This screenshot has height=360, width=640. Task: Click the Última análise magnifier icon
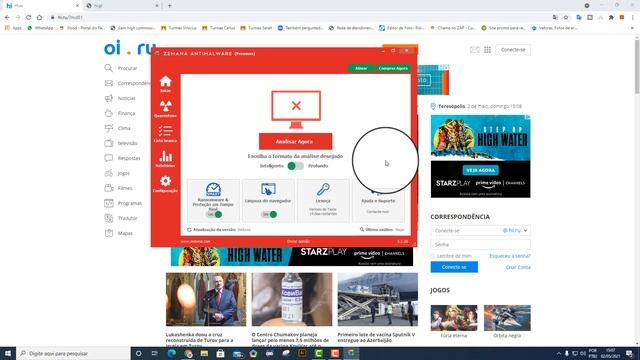(x=362, y=229)
